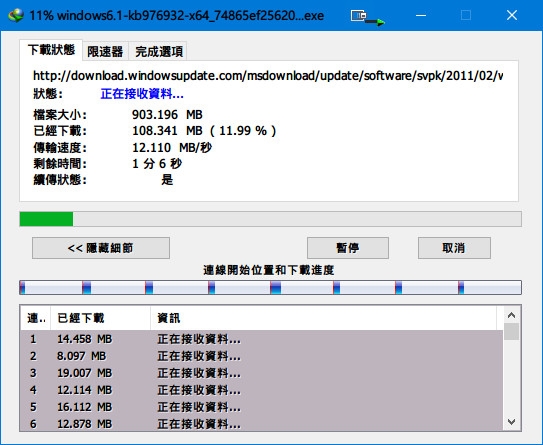The image size is (543, 445).
Task: Select connection row 6 with 12.878 MB
Action: (x=261, y=424)
